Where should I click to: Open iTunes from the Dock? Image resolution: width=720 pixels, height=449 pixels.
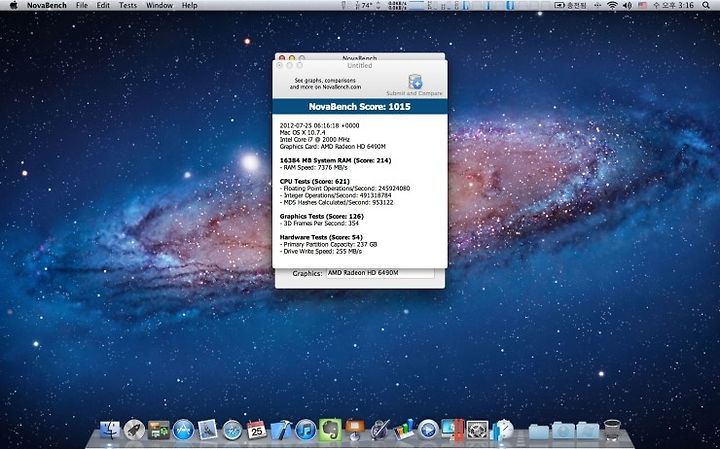(x=306, y=430)
